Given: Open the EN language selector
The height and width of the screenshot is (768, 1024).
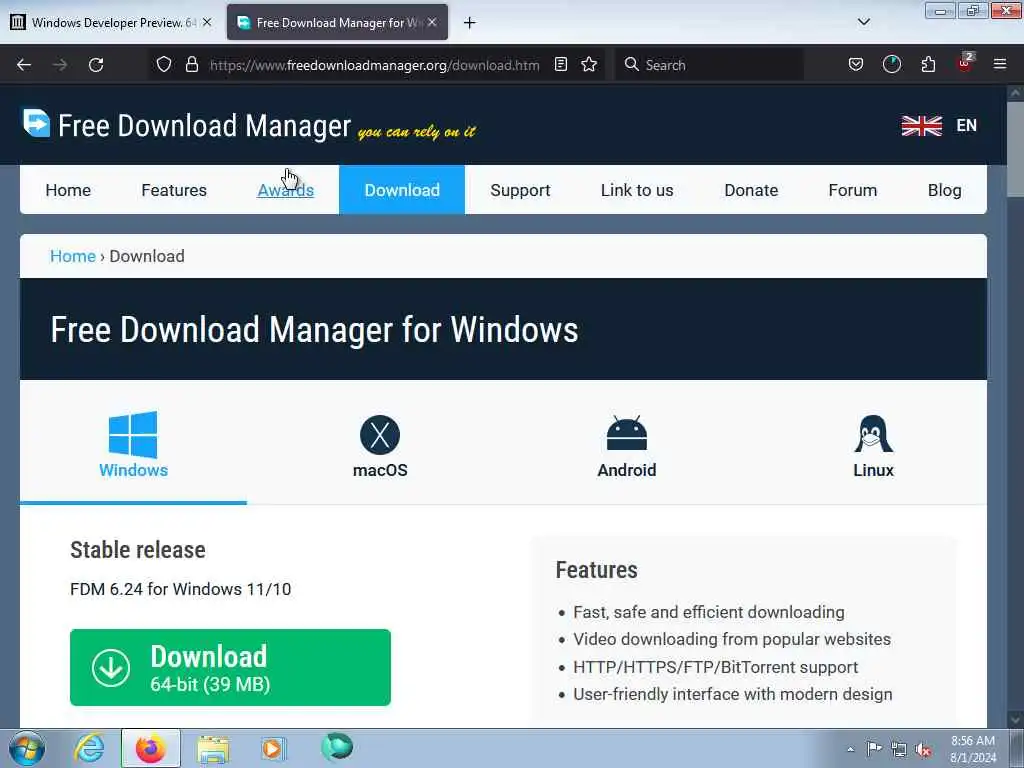Looking at the screenshot, I should (966, 125).
